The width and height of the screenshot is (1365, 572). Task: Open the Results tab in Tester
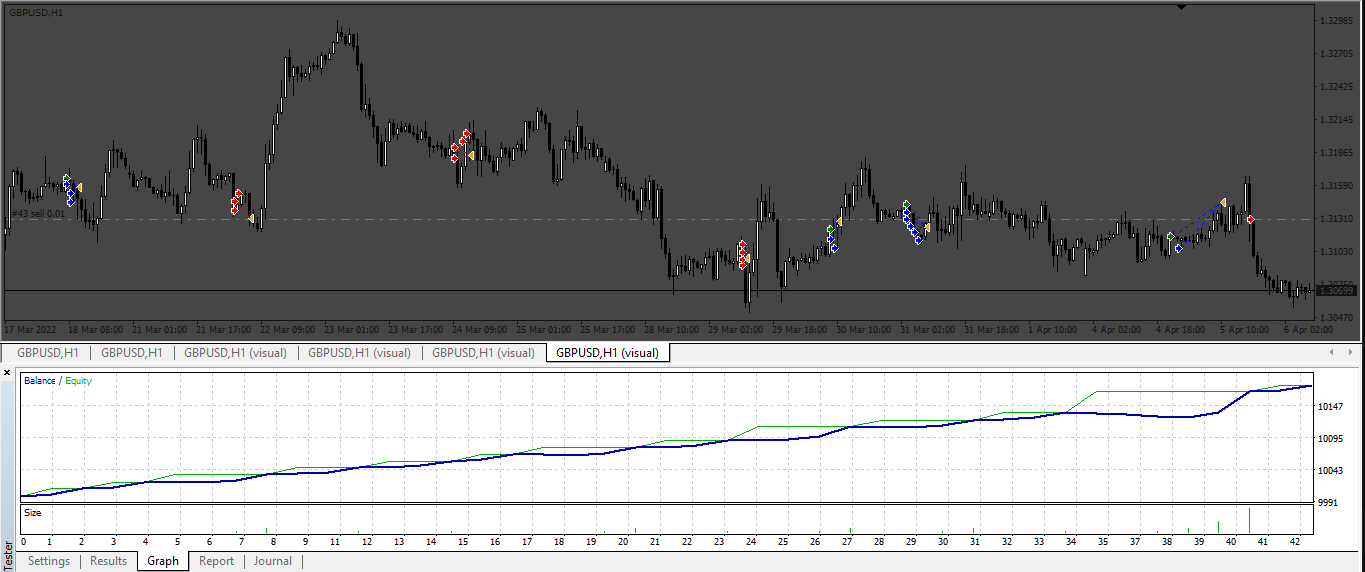[x=108, y=561]
